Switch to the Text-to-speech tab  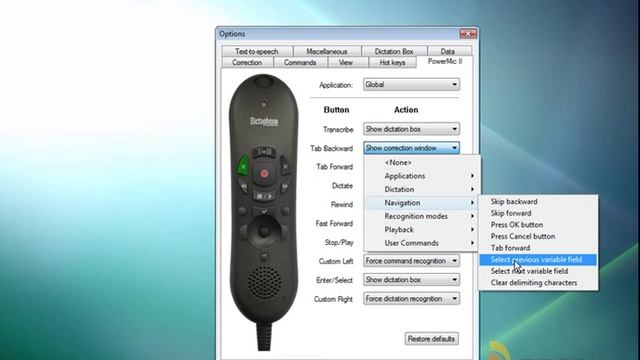(257, 51)
